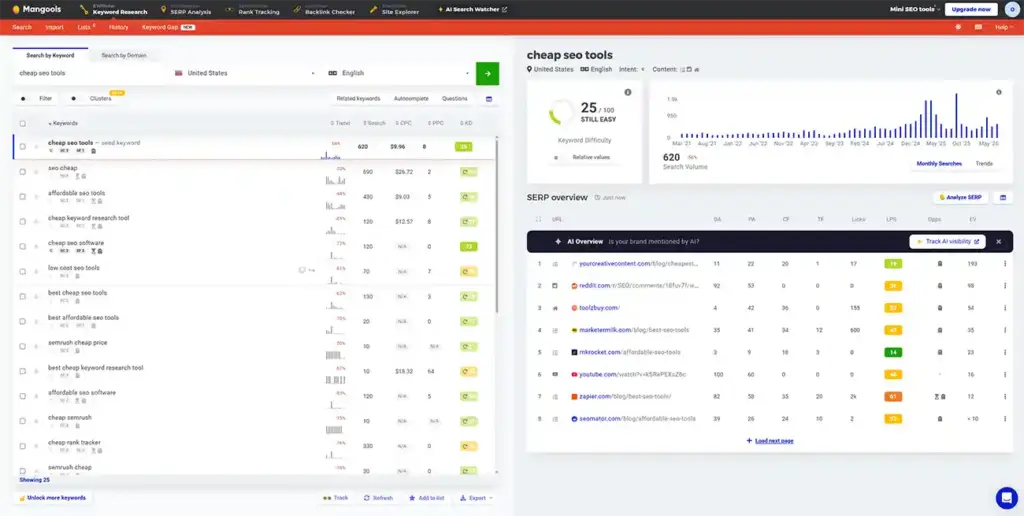Image resolution: width=1024 pixels, height=516 pixels.
Task: Click calendar icon beside Analyze SERP
Action: pyautogui.click(x=1002, y=197)
